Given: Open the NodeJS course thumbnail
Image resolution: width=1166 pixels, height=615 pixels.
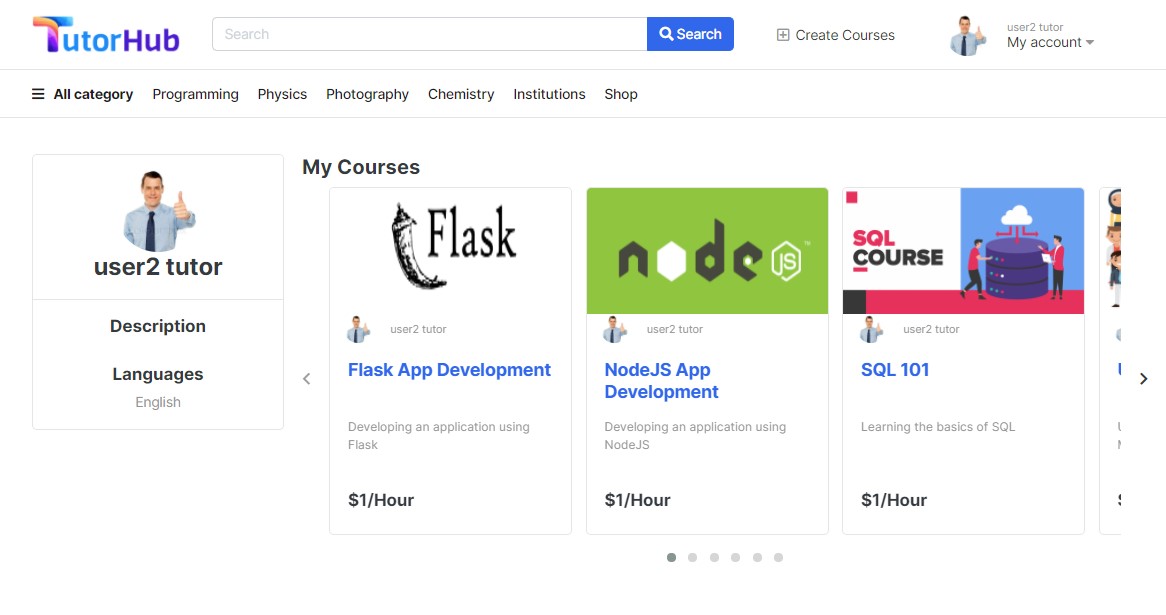Looking at the screenshot, I should point(707,251).
